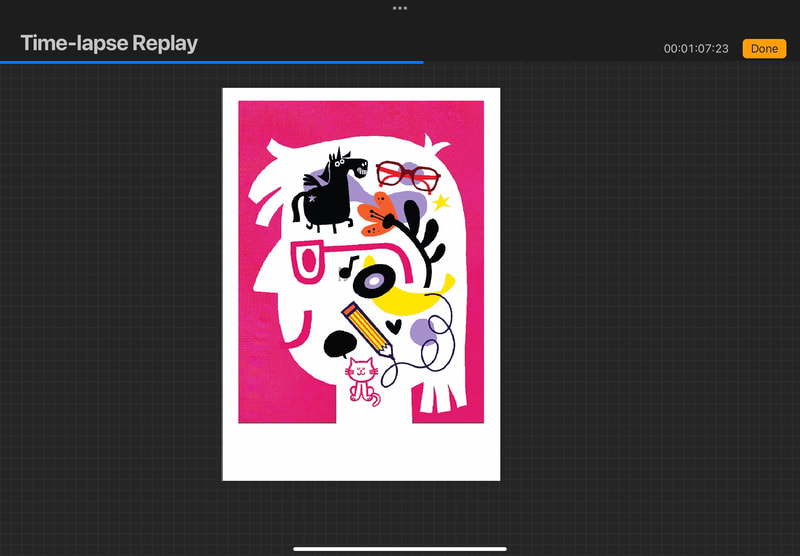The height and width of the screenshot is (556, 800).
Task: Tap the home indicator bar
Action: pyautogui.click(x=400, y=548)
